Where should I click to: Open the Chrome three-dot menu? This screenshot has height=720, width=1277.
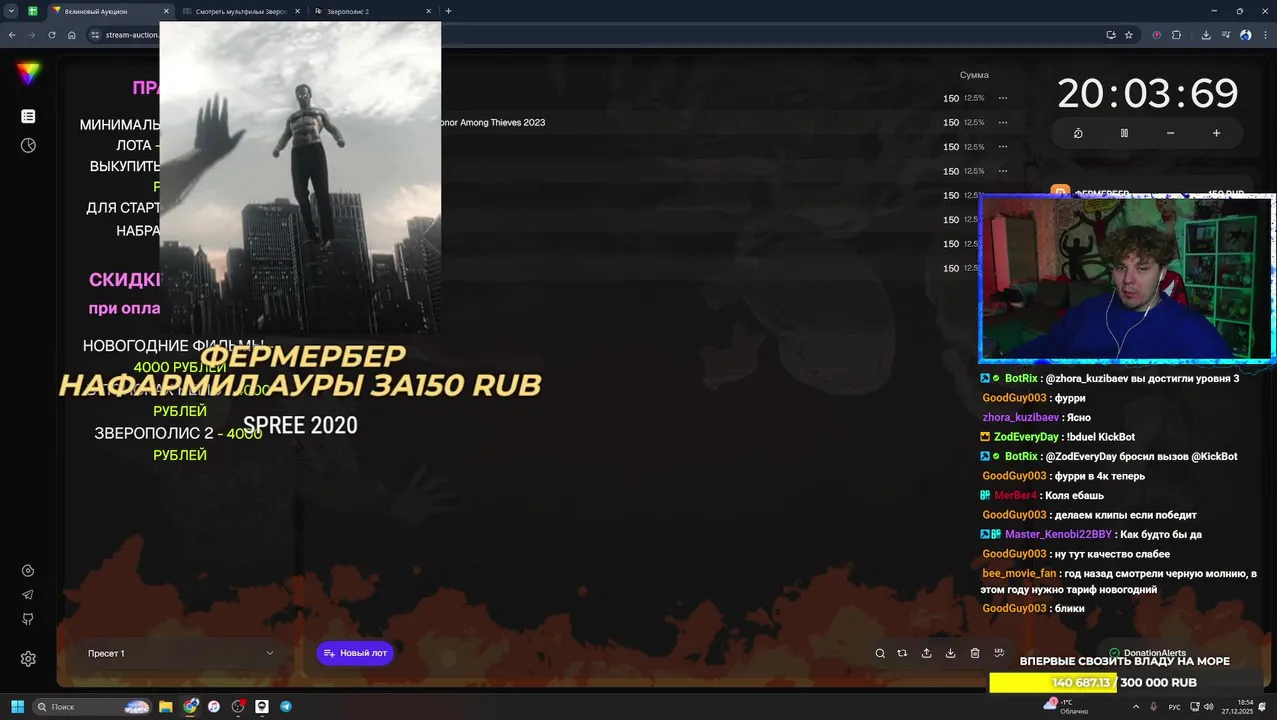pos(1264,35)
